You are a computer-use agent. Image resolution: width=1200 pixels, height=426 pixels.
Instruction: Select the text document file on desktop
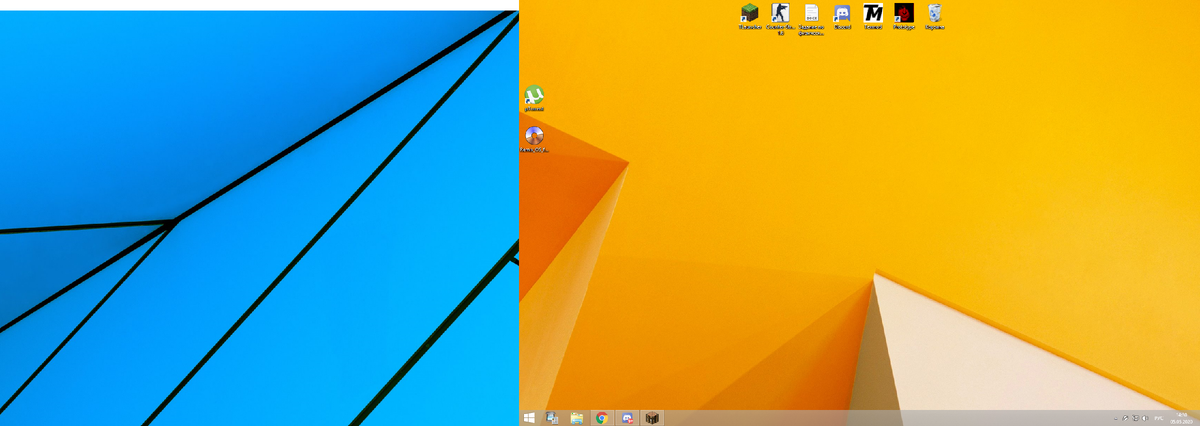[x=811, y=17]
